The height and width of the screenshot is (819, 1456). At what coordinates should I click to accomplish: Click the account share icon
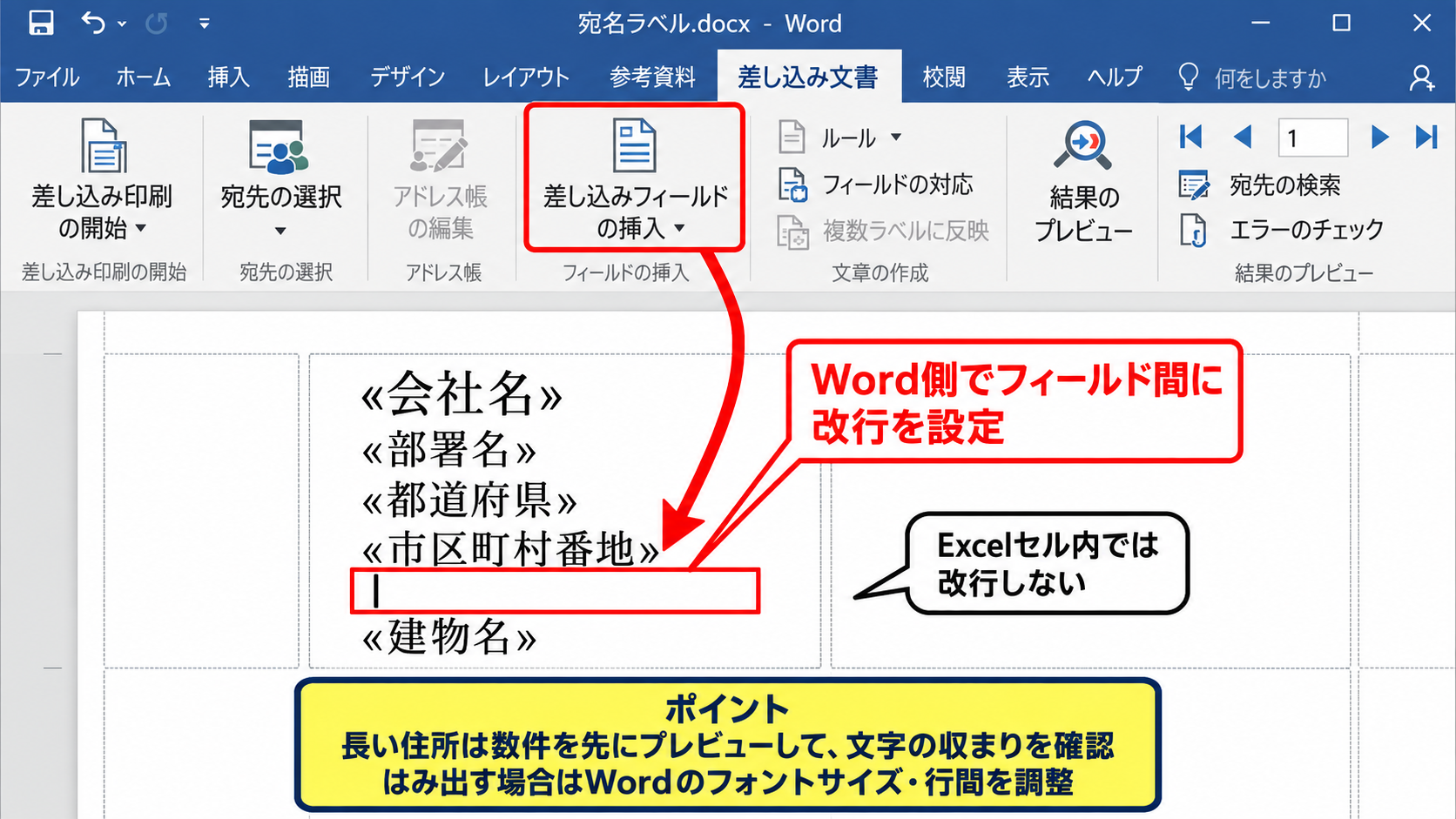[1422, 78]
